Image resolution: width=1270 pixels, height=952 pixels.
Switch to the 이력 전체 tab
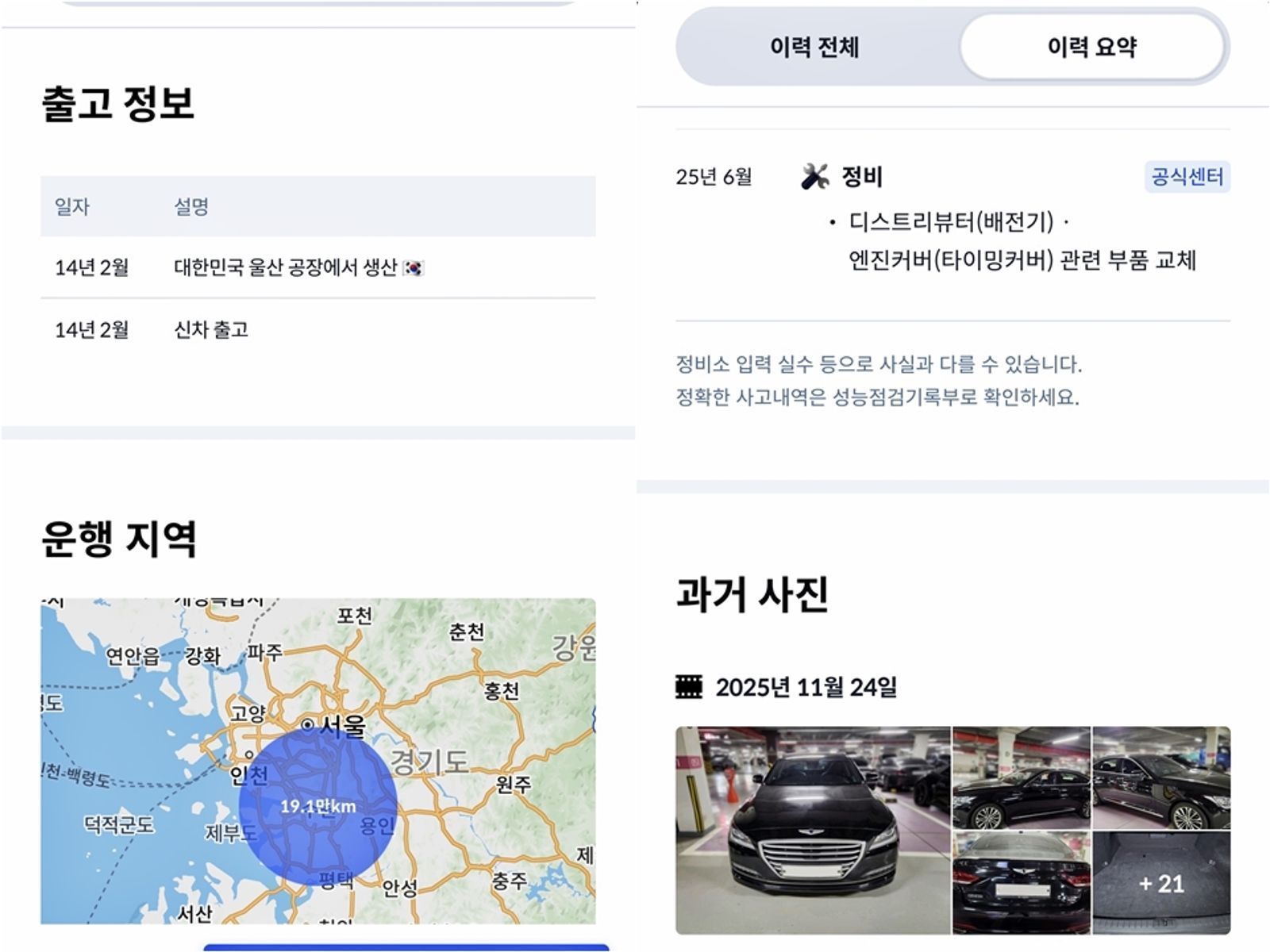(x=815, y=48)
